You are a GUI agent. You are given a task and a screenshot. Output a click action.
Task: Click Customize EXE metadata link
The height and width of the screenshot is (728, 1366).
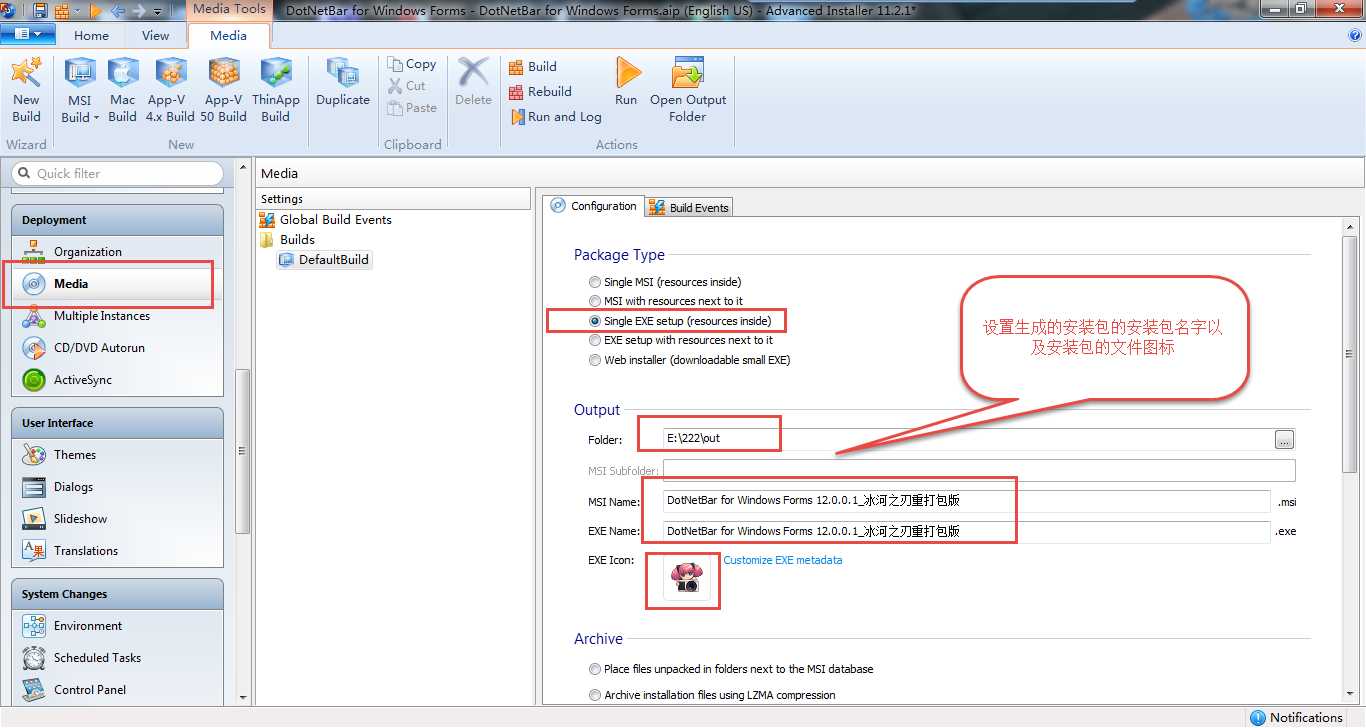pos(783,561)
